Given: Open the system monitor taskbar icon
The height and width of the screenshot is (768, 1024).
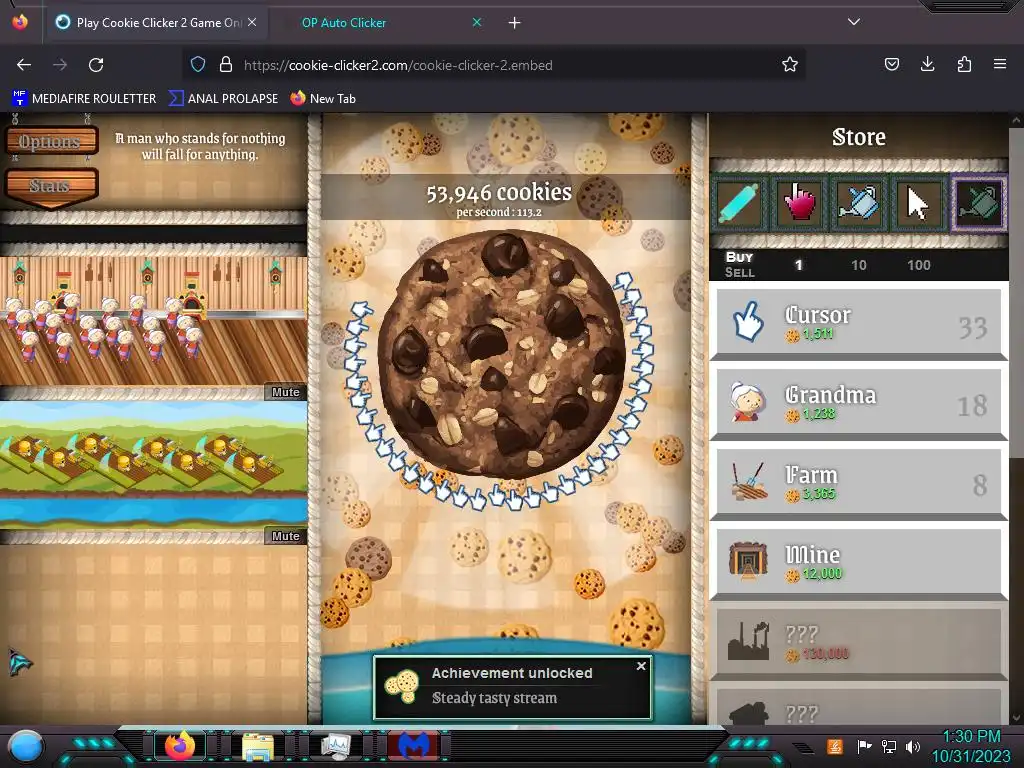Looking at the screenshot, I should pyautogui.click(x=336, y=746).
